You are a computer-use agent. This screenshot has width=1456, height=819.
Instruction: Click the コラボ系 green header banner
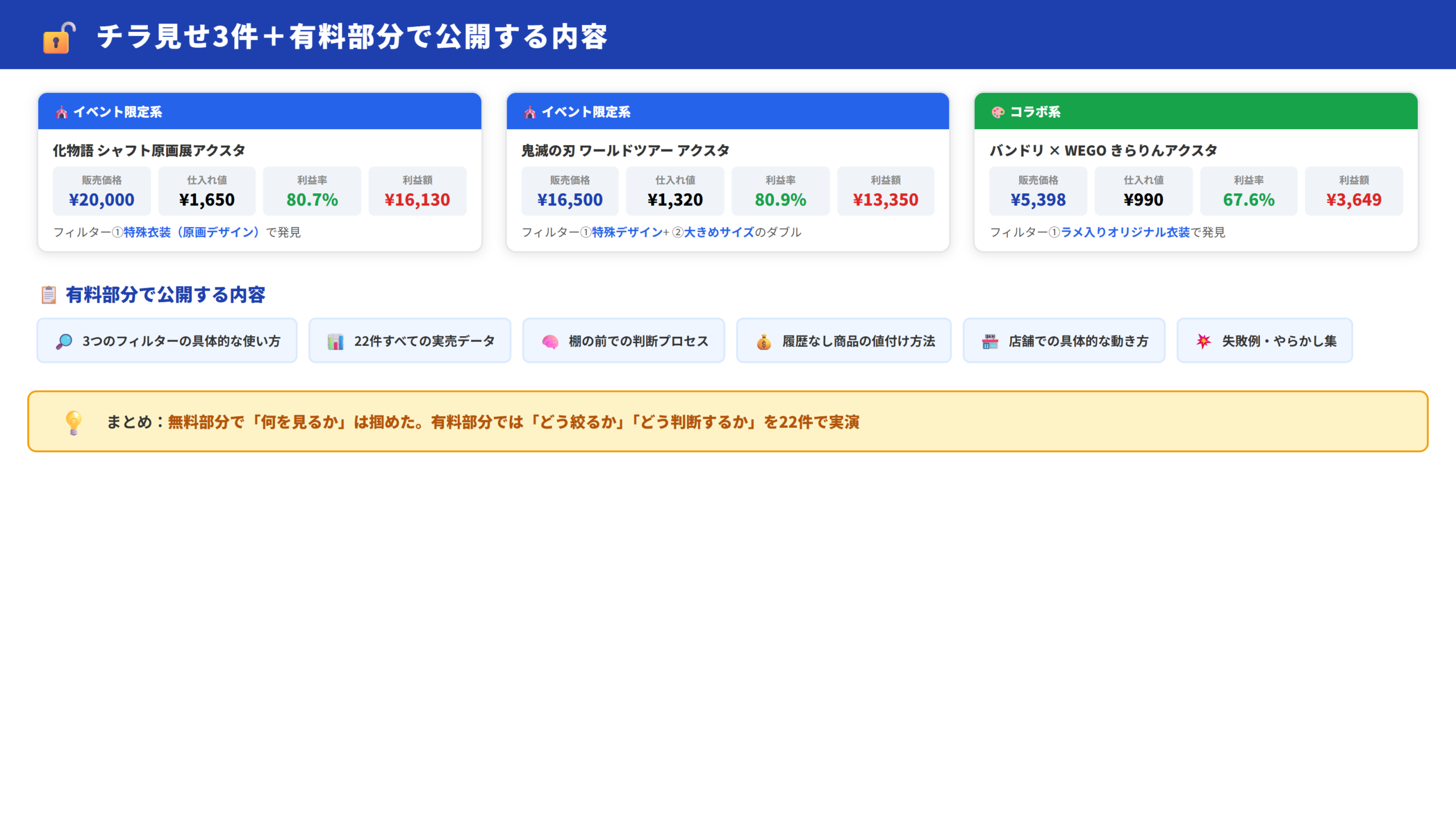tap(1194, 112)
